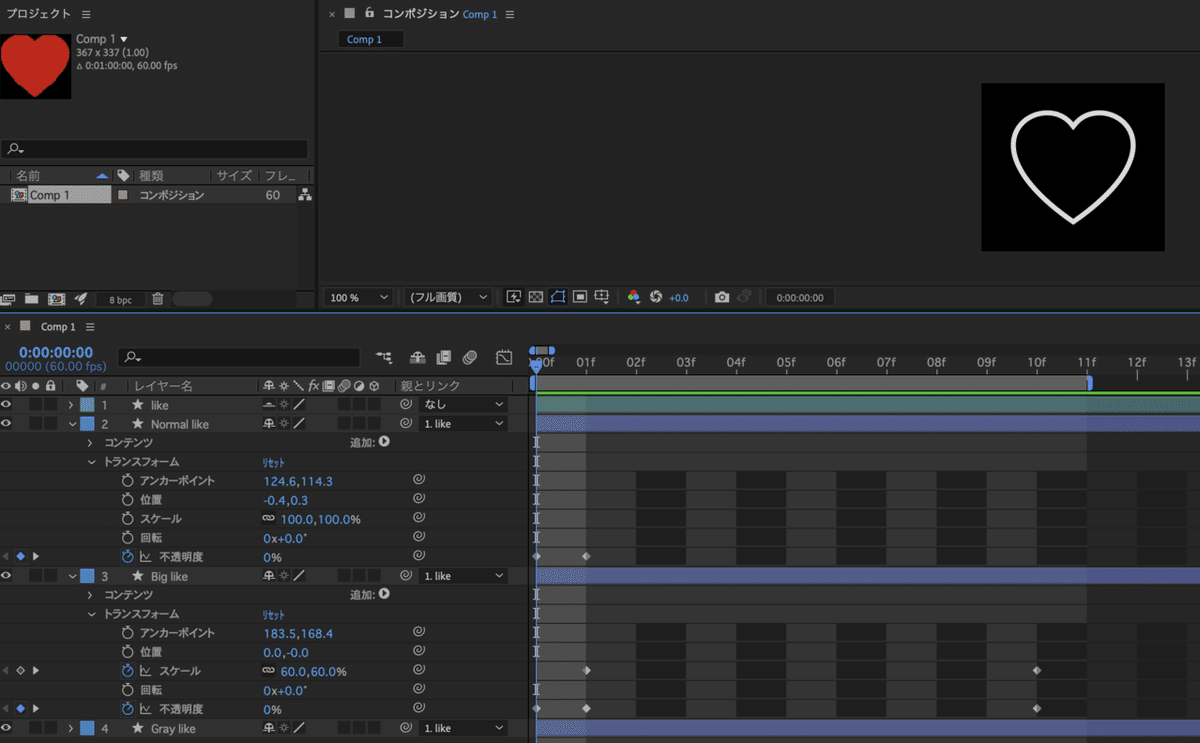
Task: Toggle the transparency grid in viewer
Action: coord(536,297)
